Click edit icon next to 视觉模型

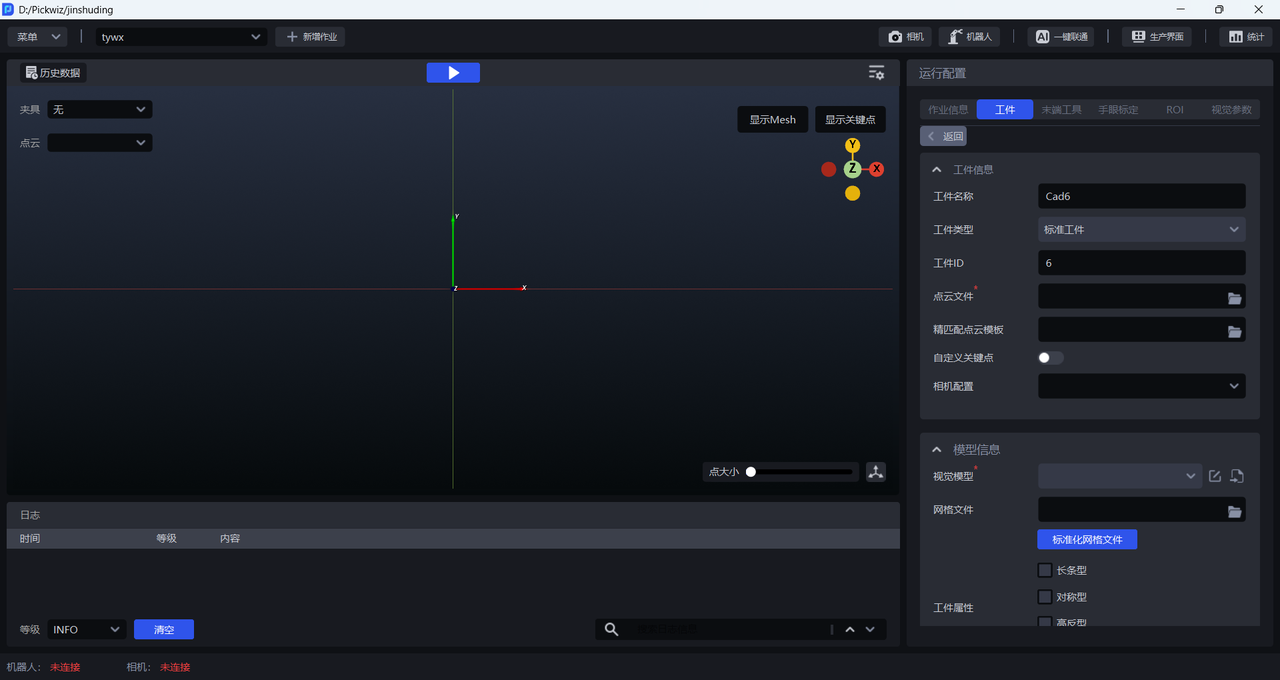pyautogui.click(x=1215, y=476)
